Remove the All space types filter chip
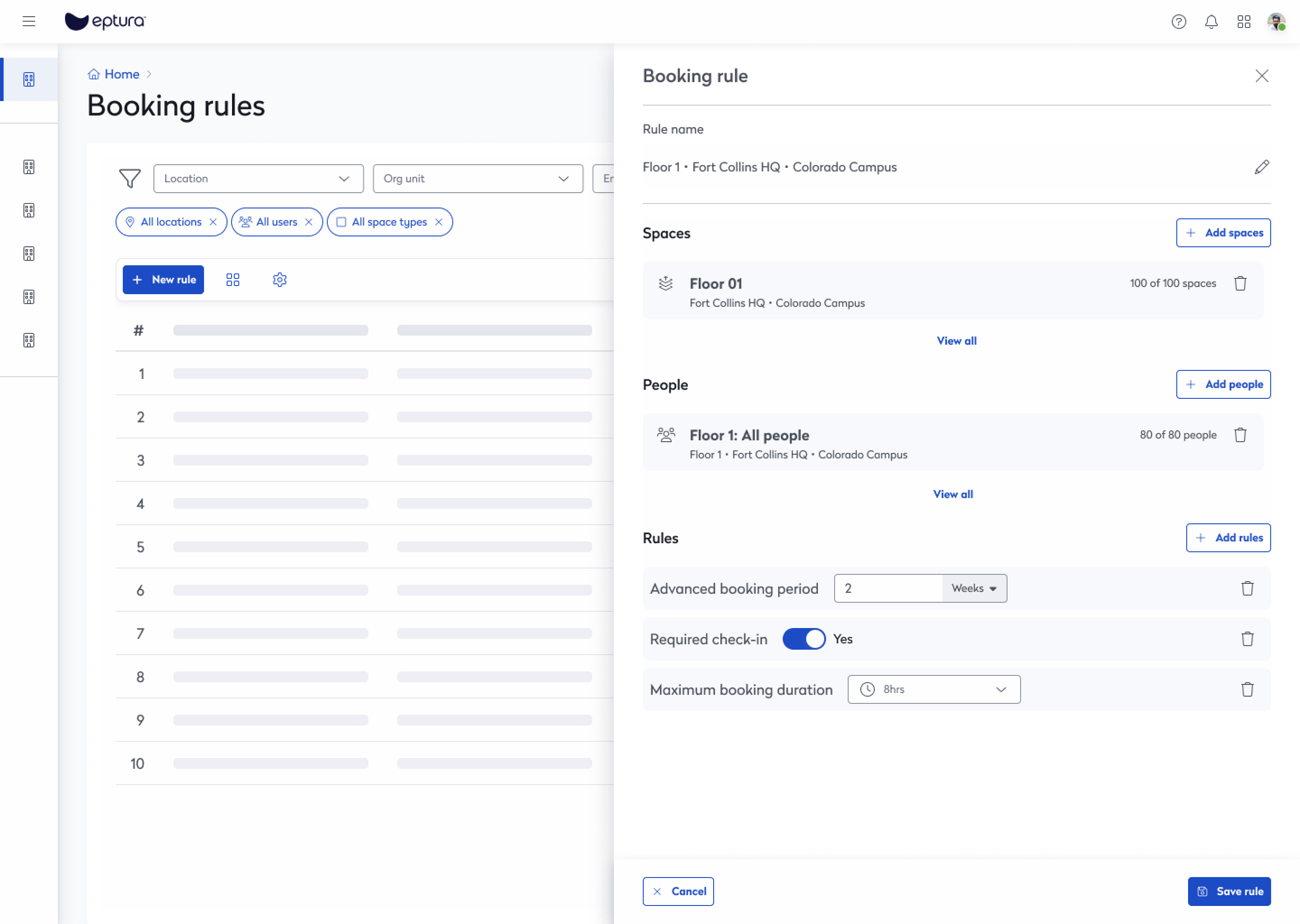This screenshot has height=924, width=1300. [439, 222]
